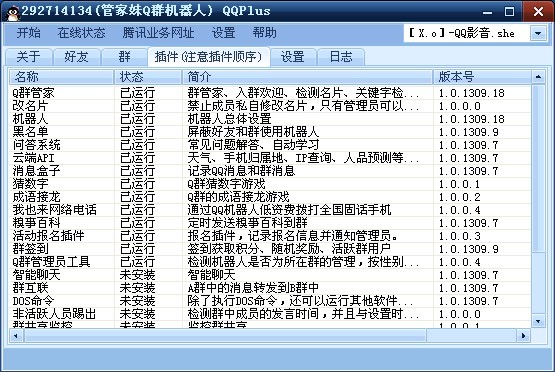Click the vertical scrollbar up arrow
This screenshot has width=555, height=372.
tap(538, 76)
